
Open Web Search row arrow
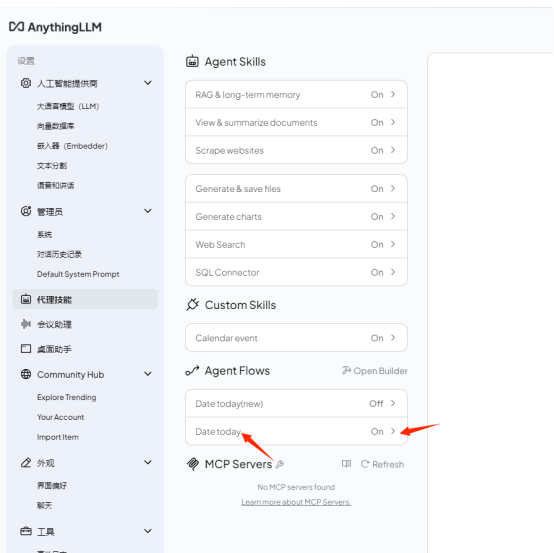[x=393, y=244]
